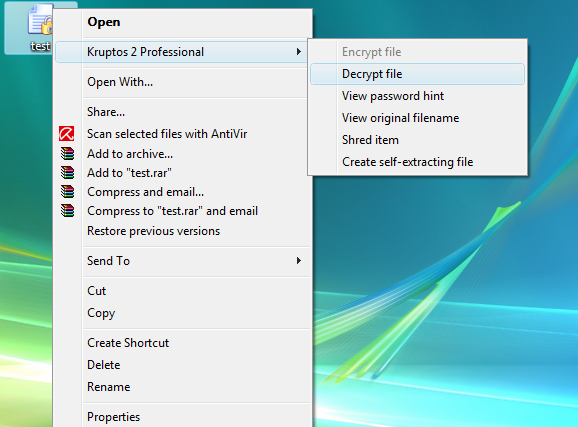Click WinRAR icon beside Add to archive...

(67, 153)
